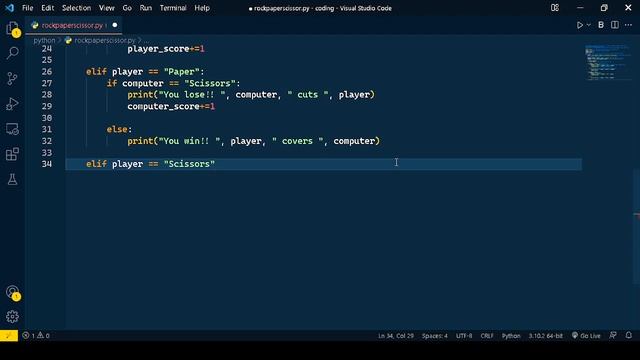Select the rockpaperscissor.py editor tab

(72, 25)
